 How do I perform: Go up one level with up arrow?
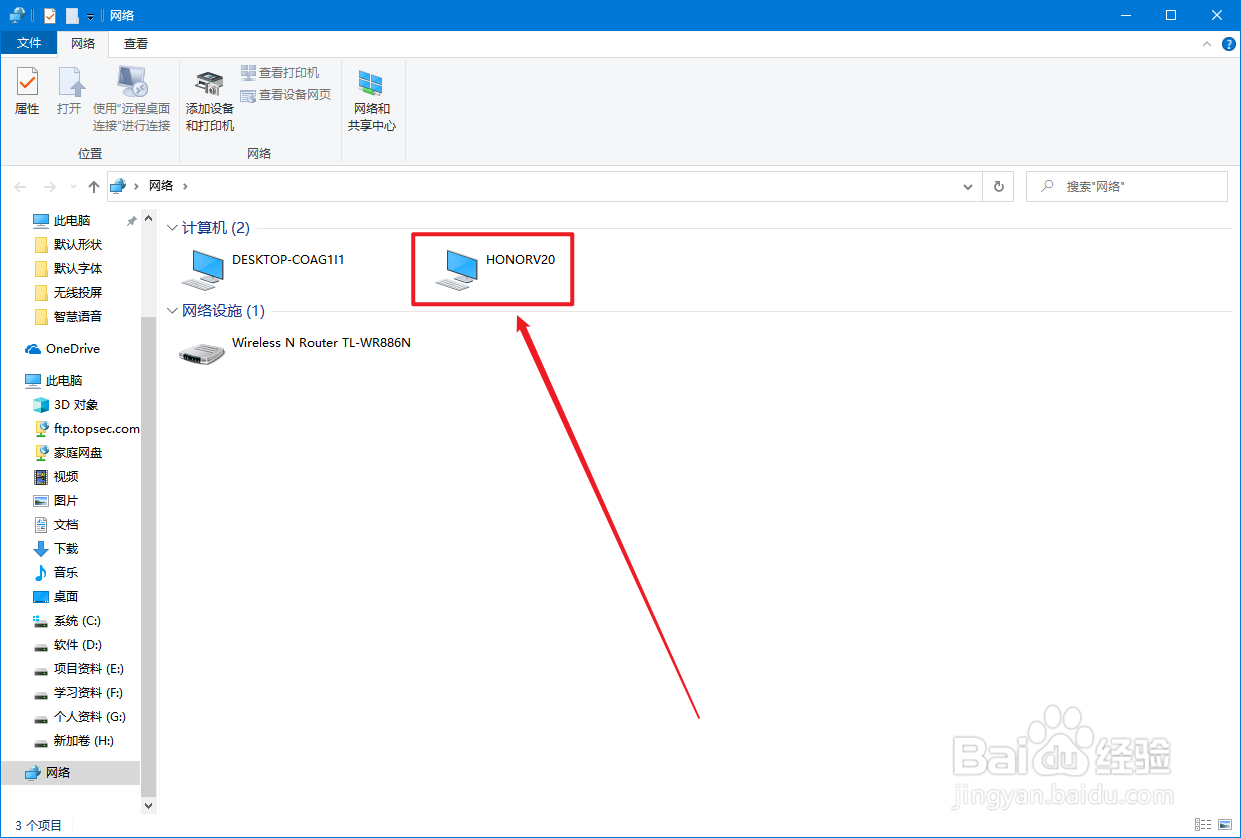point(94,186)
